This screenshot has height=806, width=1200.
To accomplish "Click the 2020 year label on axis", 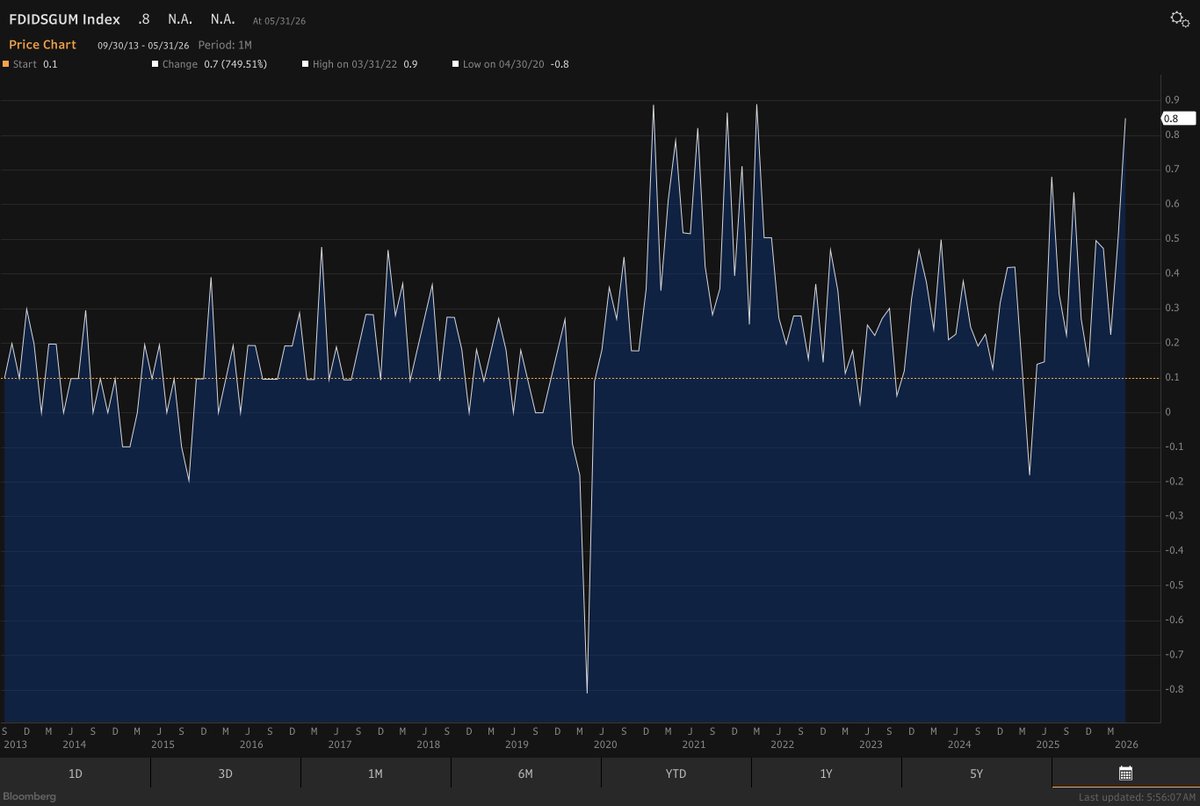I will [x=604, y=744].
